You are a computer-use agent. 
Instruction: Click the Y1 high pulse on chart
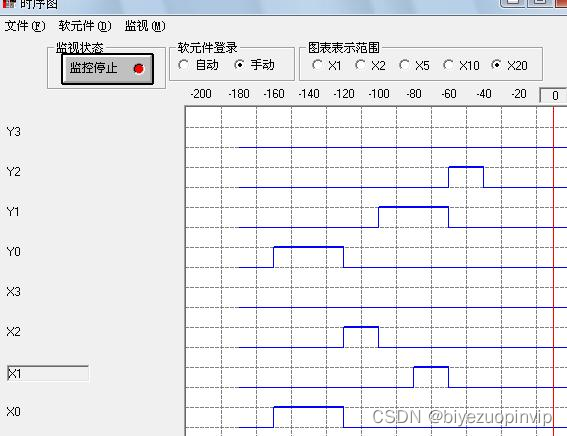pos(413,208)
